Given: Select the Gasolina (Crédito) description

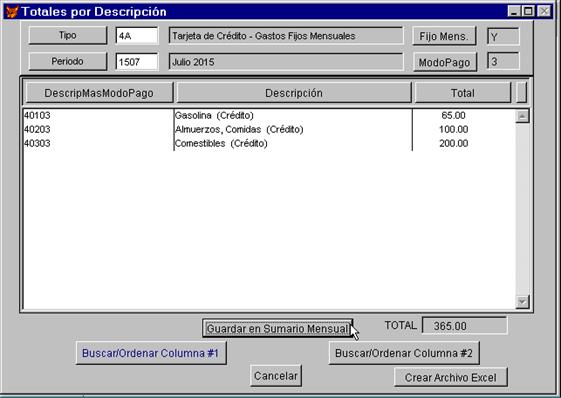Looking at the screenshot, I should [x=214, y=115].
